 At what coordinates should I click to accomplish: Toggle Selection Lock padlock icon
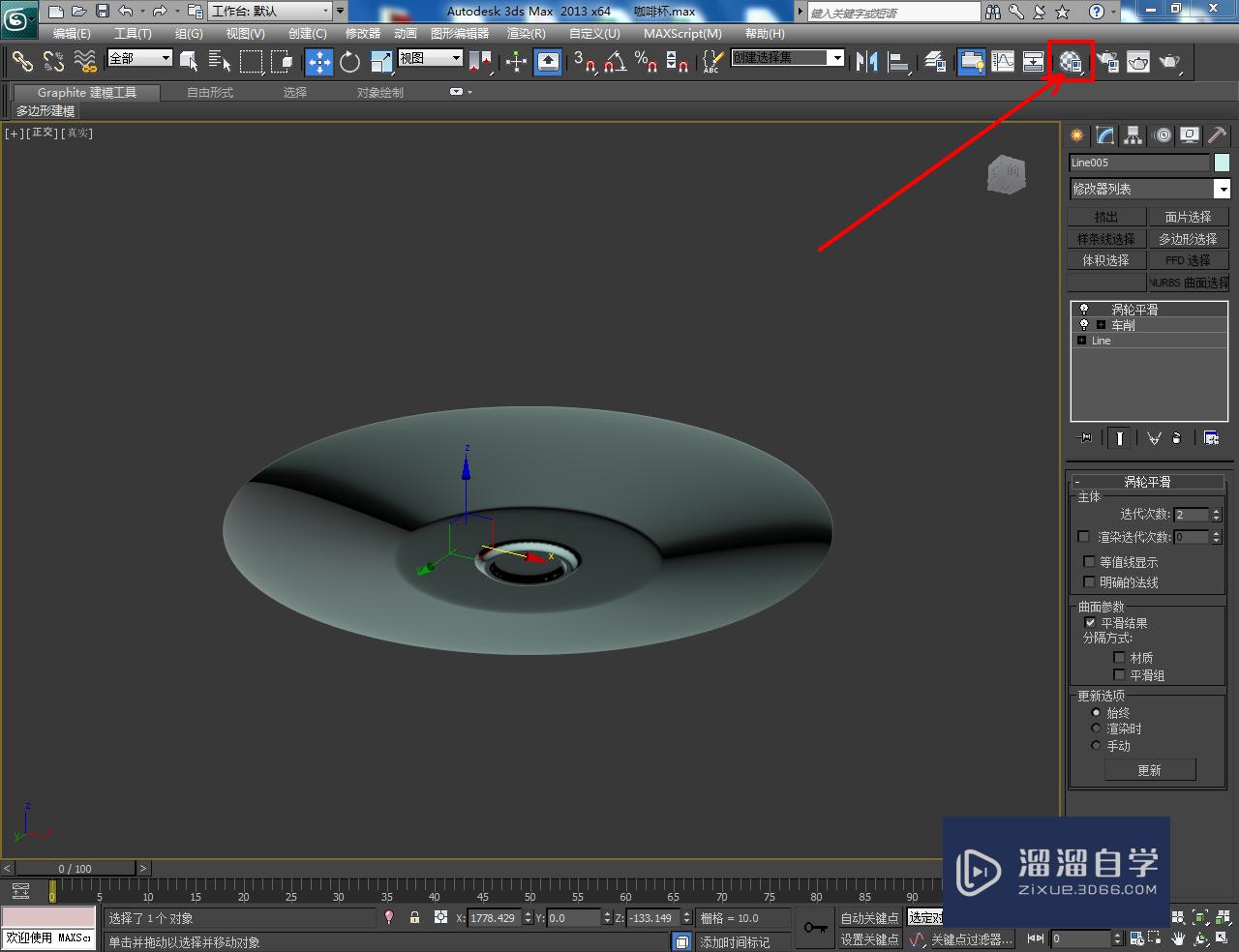(x=414, y=917)
